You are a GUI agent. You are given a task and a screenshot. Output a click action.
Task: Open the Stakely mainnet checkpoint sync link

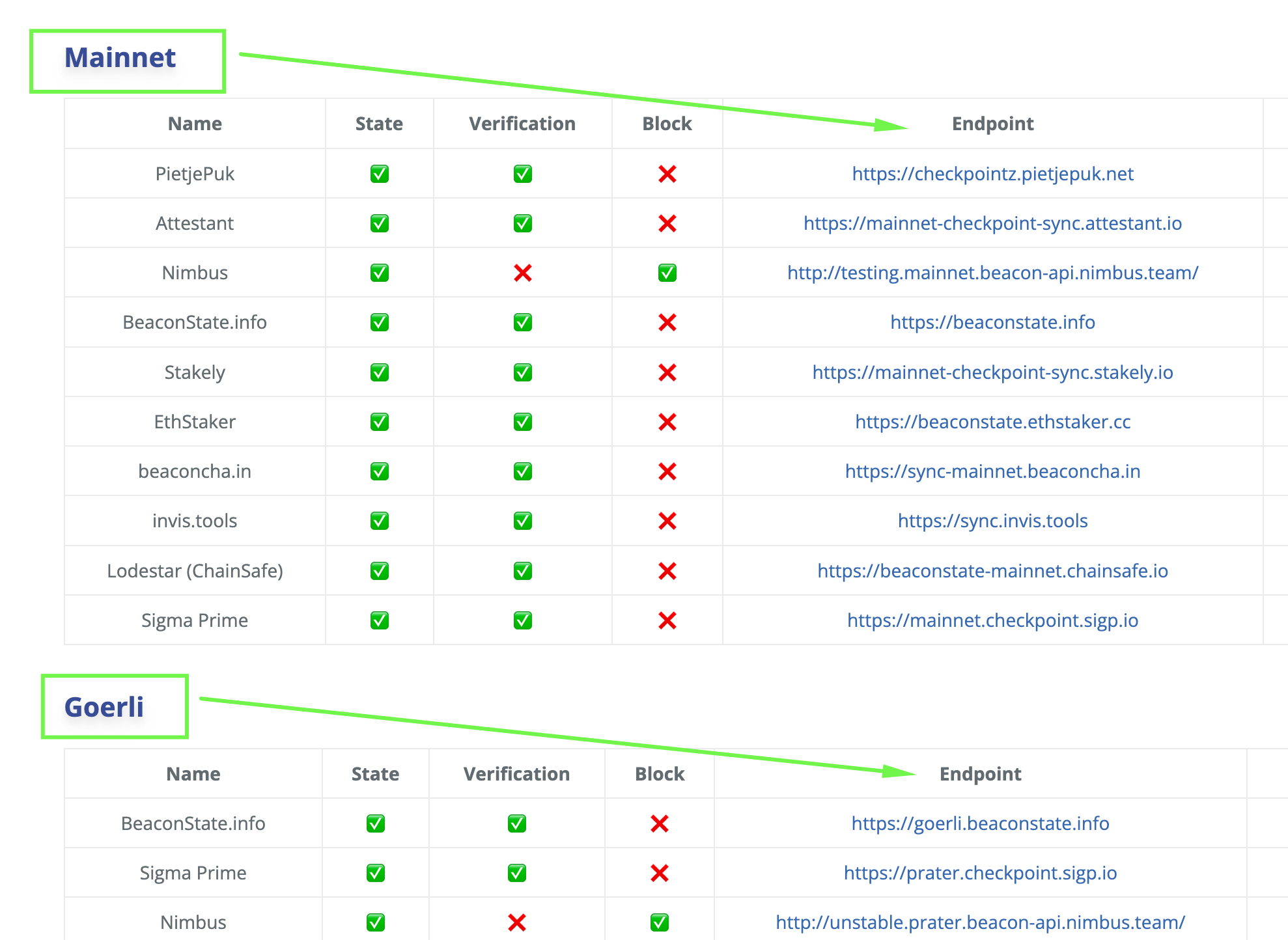point(992,372)
